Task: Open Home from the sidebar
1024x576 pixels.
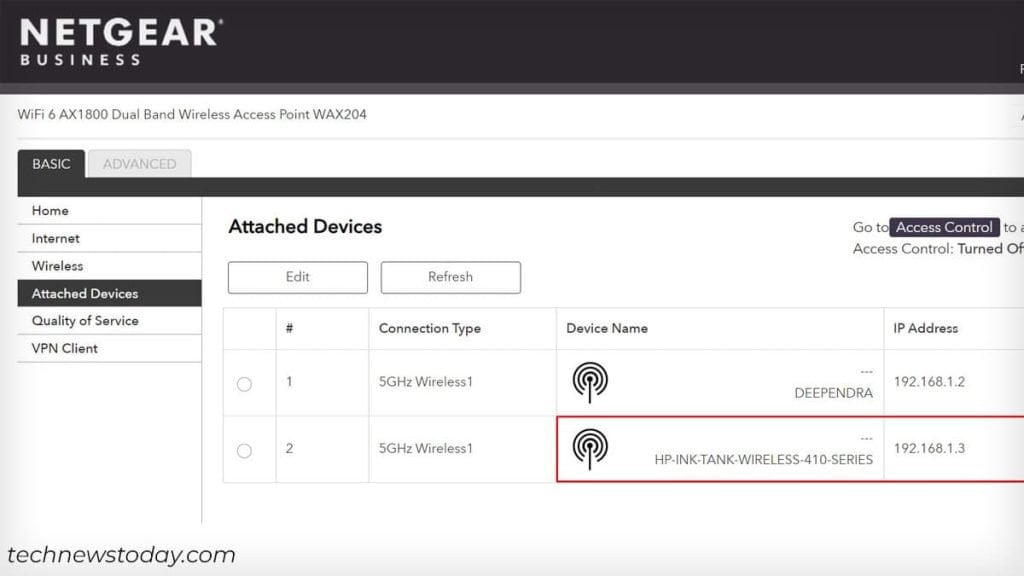Action: (x=49, y=211)
